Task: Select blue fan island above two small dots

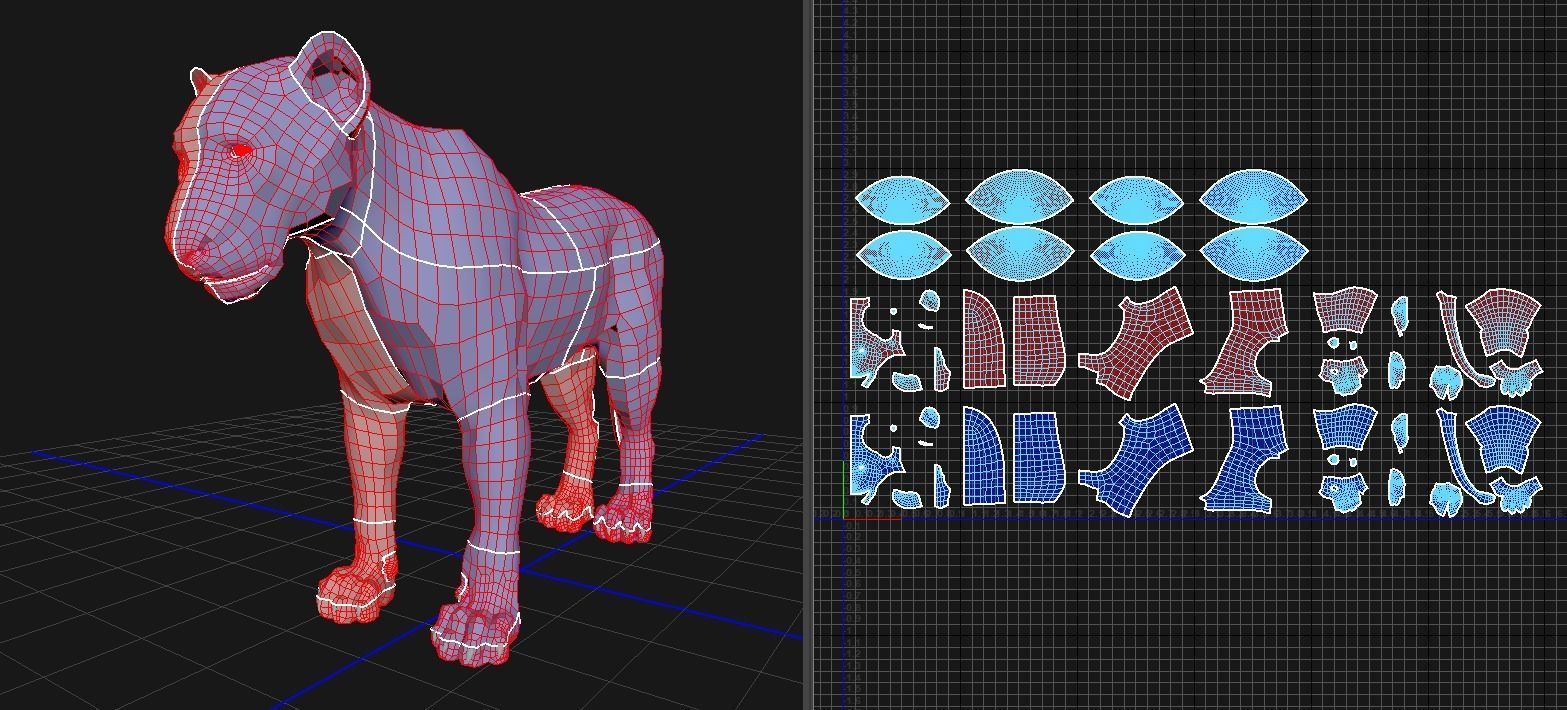Action: coord(1343,428)
